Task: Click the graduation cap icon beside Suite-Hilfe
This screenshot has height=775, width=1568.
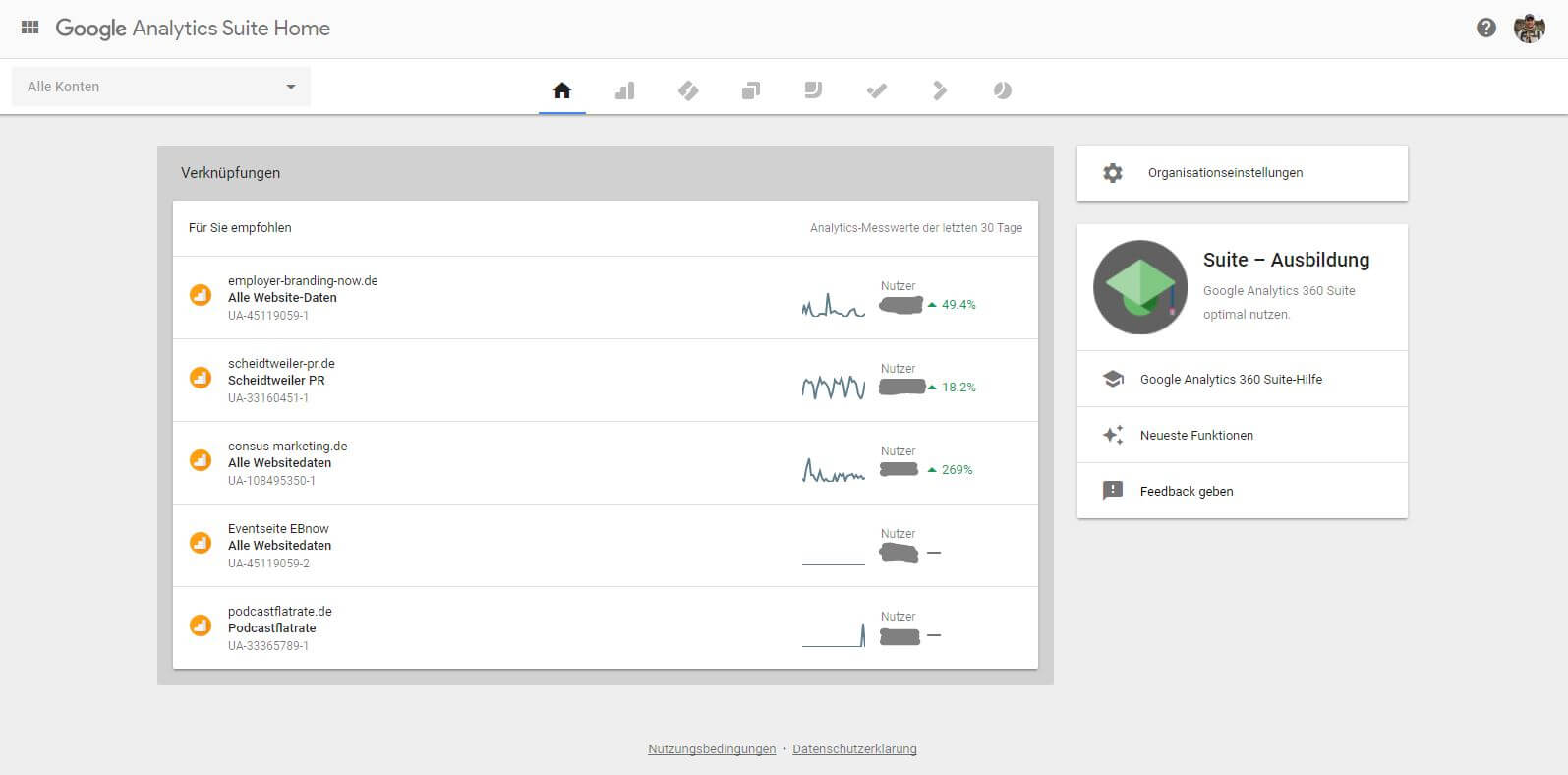Action: (1113, 379)
